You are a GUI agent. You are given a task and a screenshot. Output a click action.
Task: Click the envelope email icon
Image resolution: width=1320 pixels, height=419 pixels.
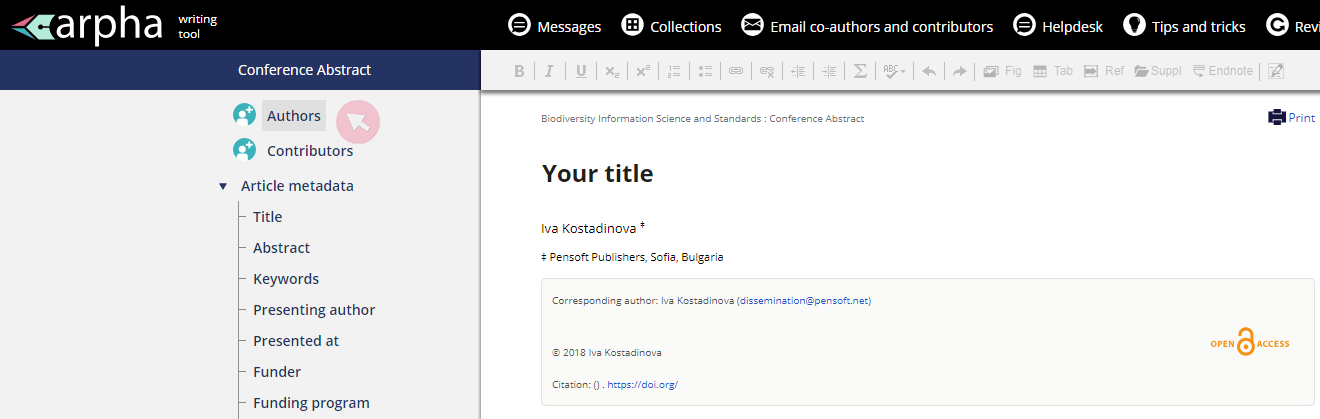click(752, 26)
